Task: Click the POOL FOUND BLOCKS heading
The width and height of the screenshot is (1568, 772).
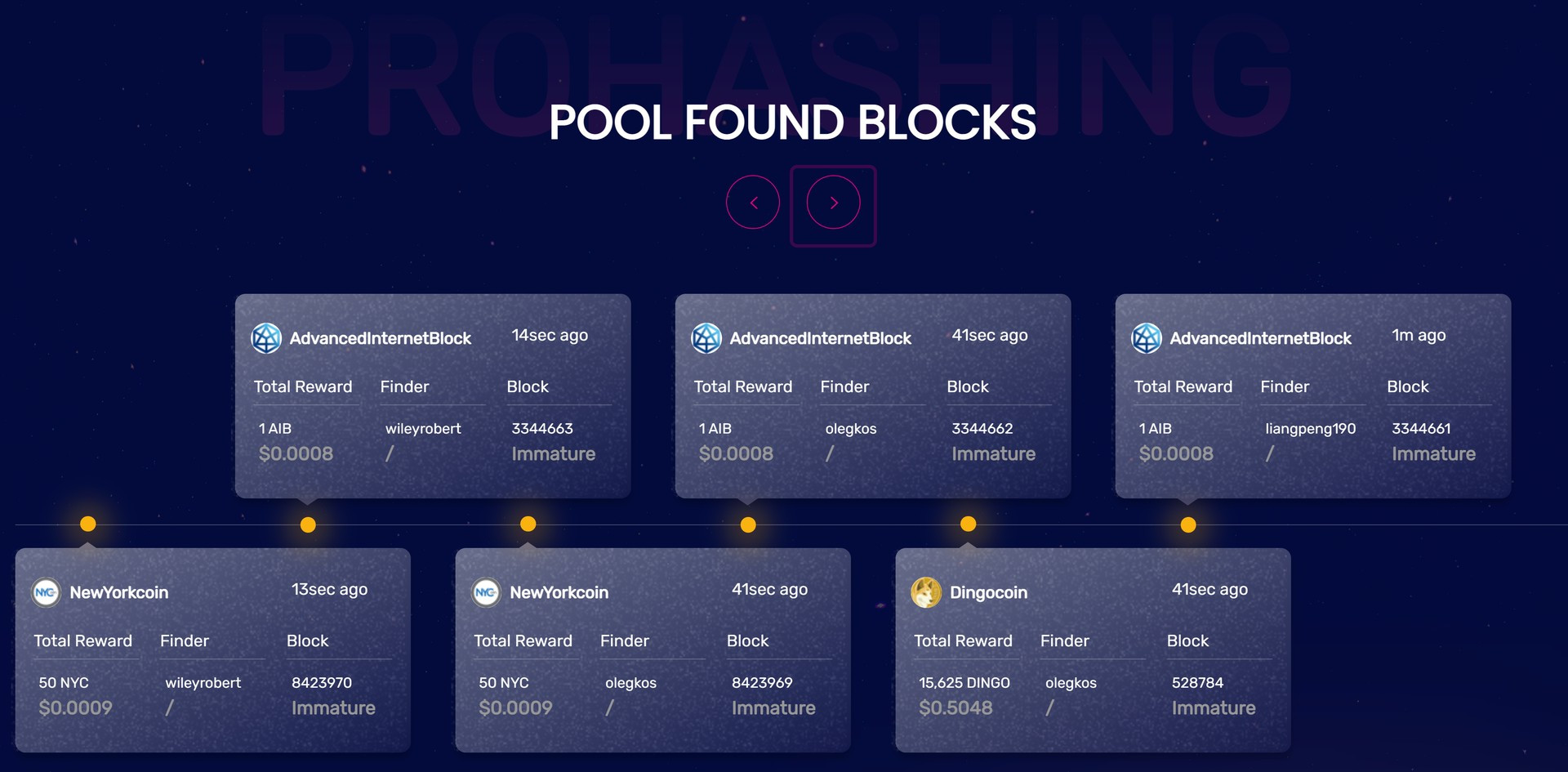Action: tap(792, 123)
